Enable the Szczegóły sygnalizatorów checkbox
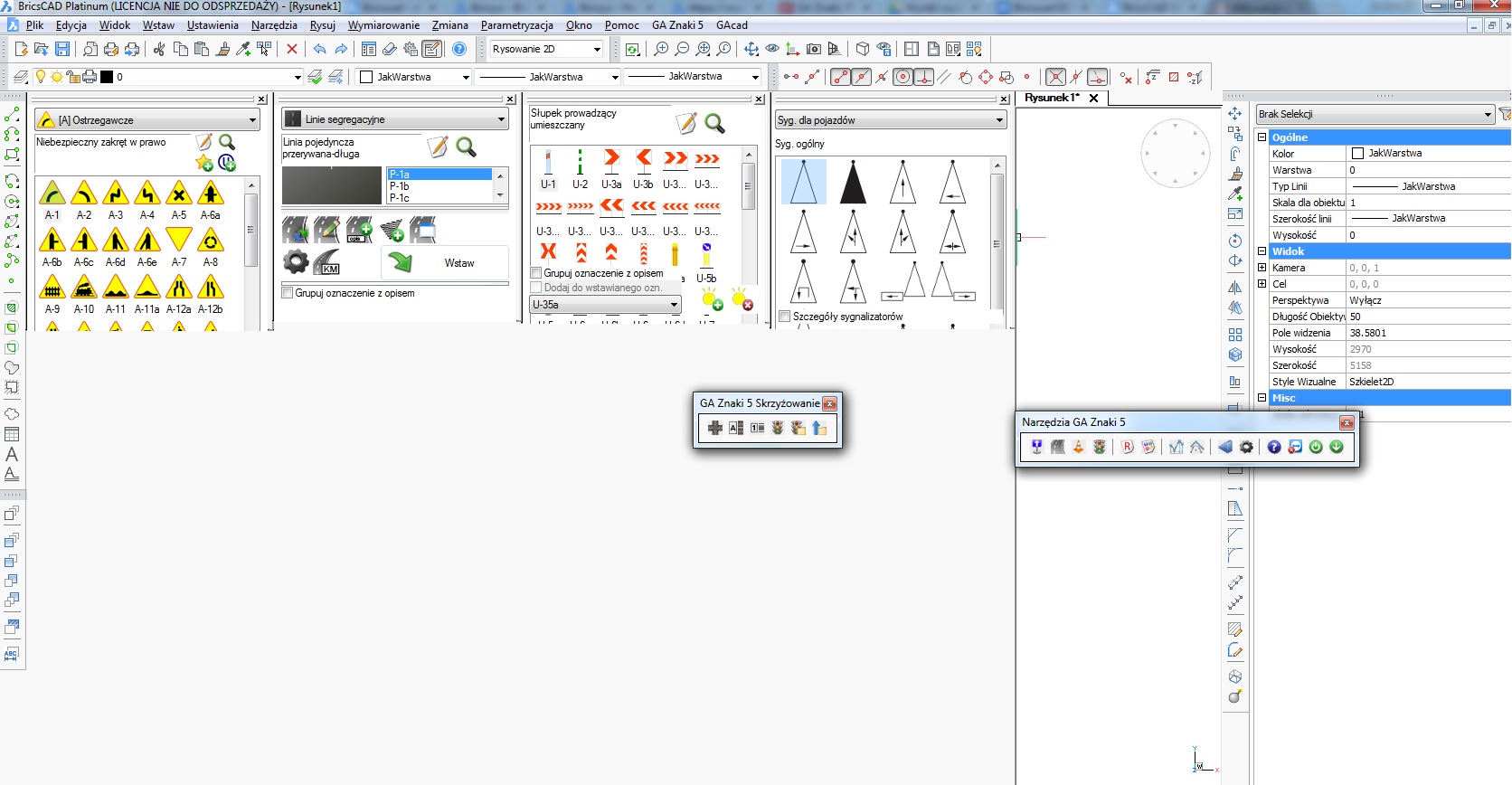This screenshot has width=1512, height=785. (x=785, y=317)
